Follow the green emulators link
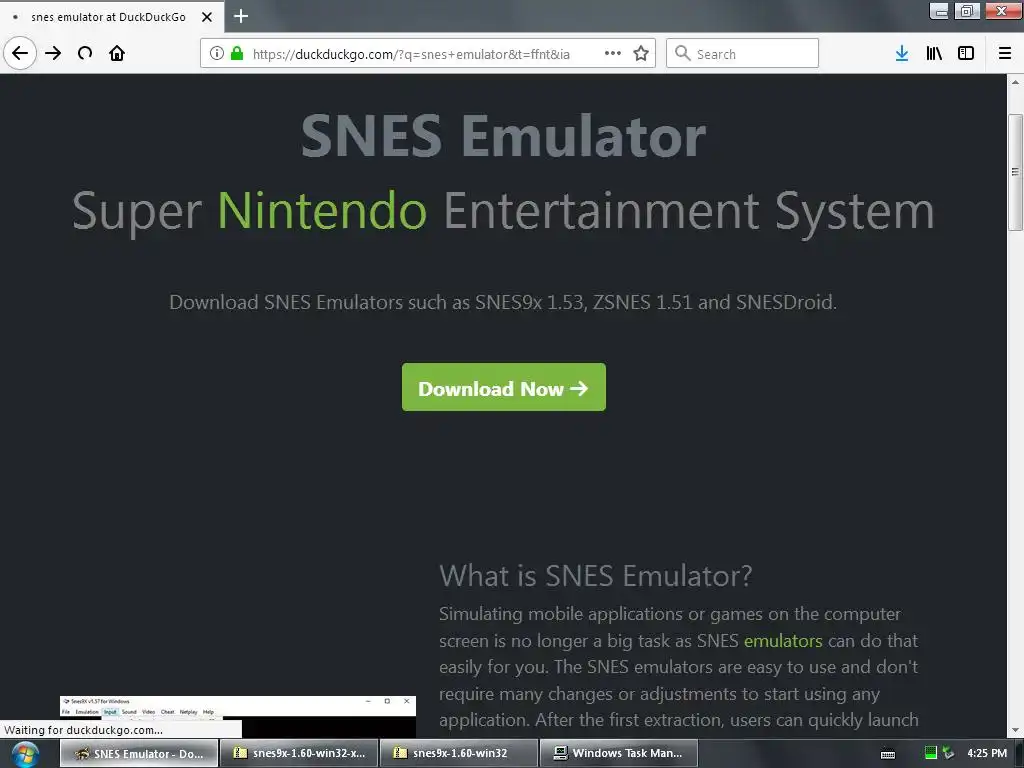This screenshot has width=1024, height=768. coord(783,641)
